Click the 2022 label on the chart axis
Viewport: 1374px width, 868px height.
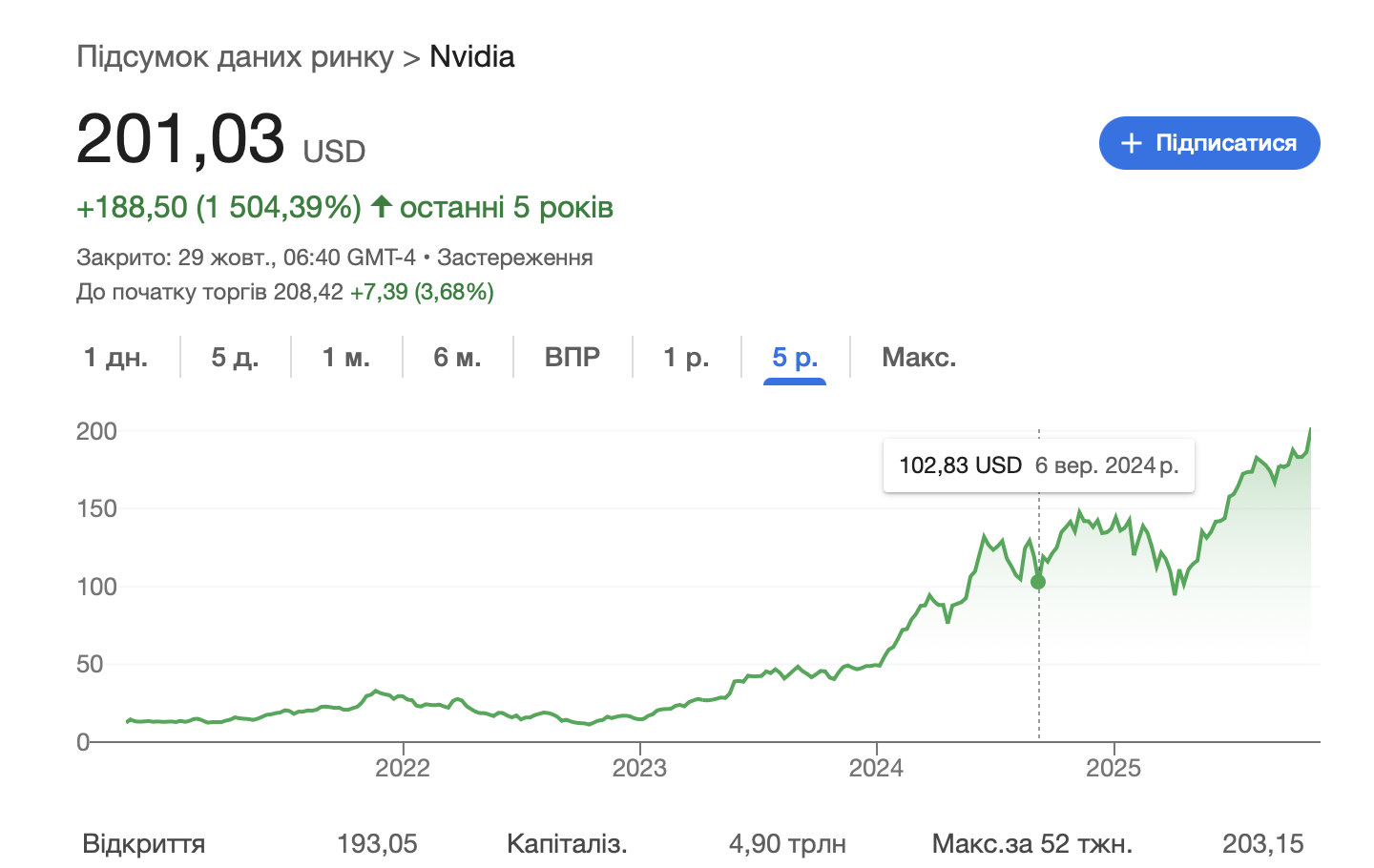pos(403,768)
